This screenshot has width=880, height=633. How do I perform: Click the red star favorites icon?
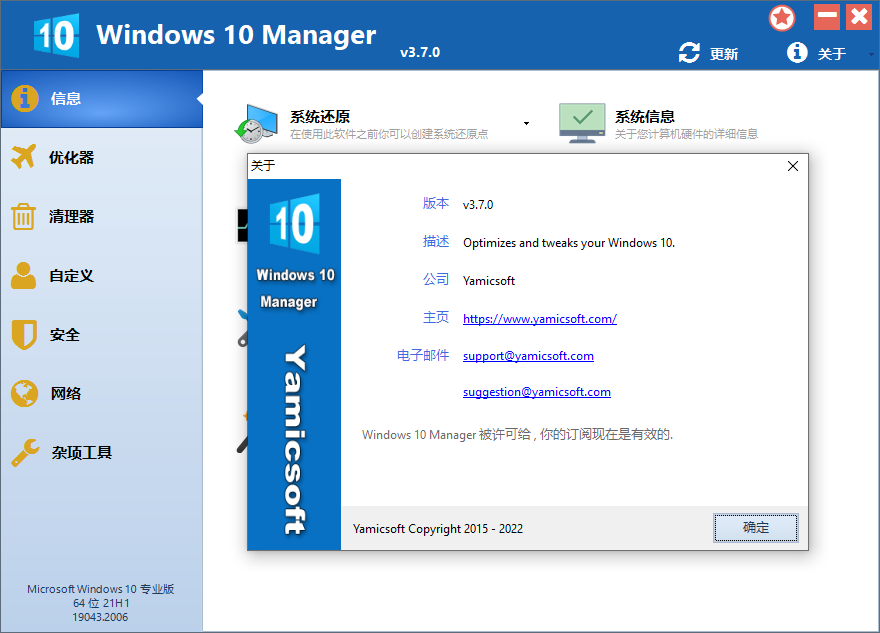pyautogui.click(x=782, y=17)
